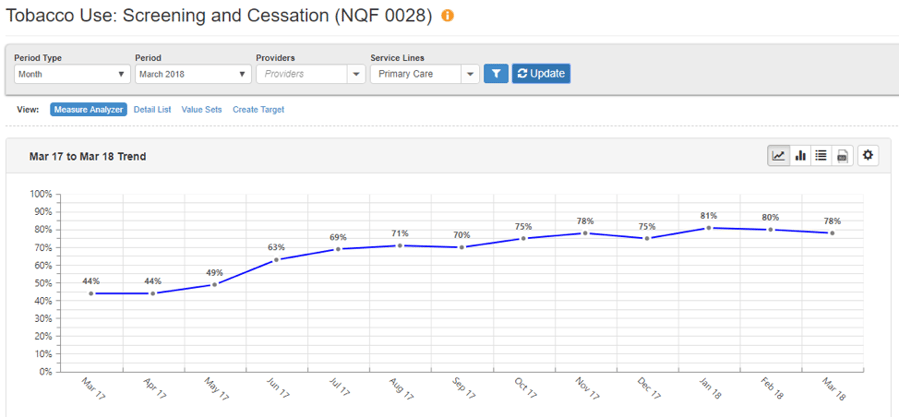This screenshot has height=417, width=899.
Task: Expand the Providers dropdown arrow
Action: 356,74
